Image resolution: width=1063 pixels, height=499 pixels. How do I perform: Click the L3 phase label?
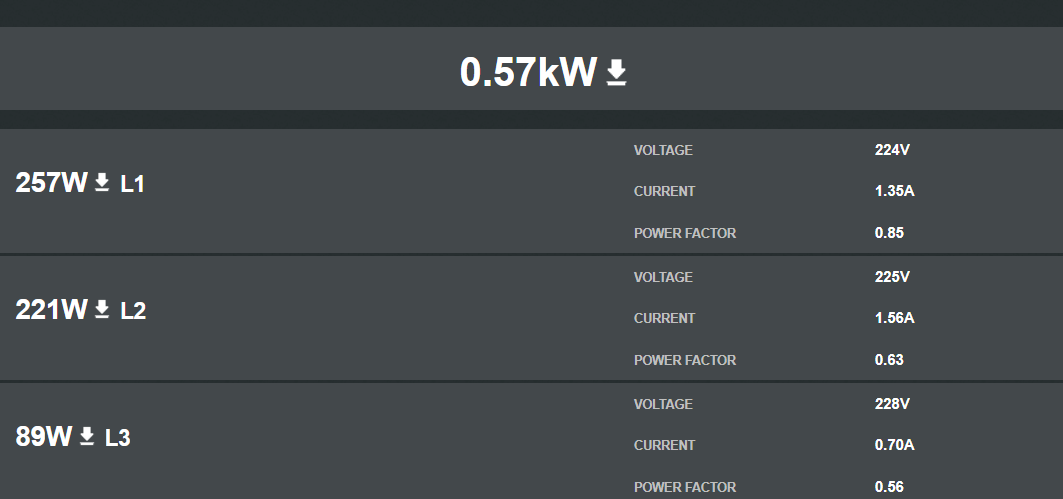118,437
